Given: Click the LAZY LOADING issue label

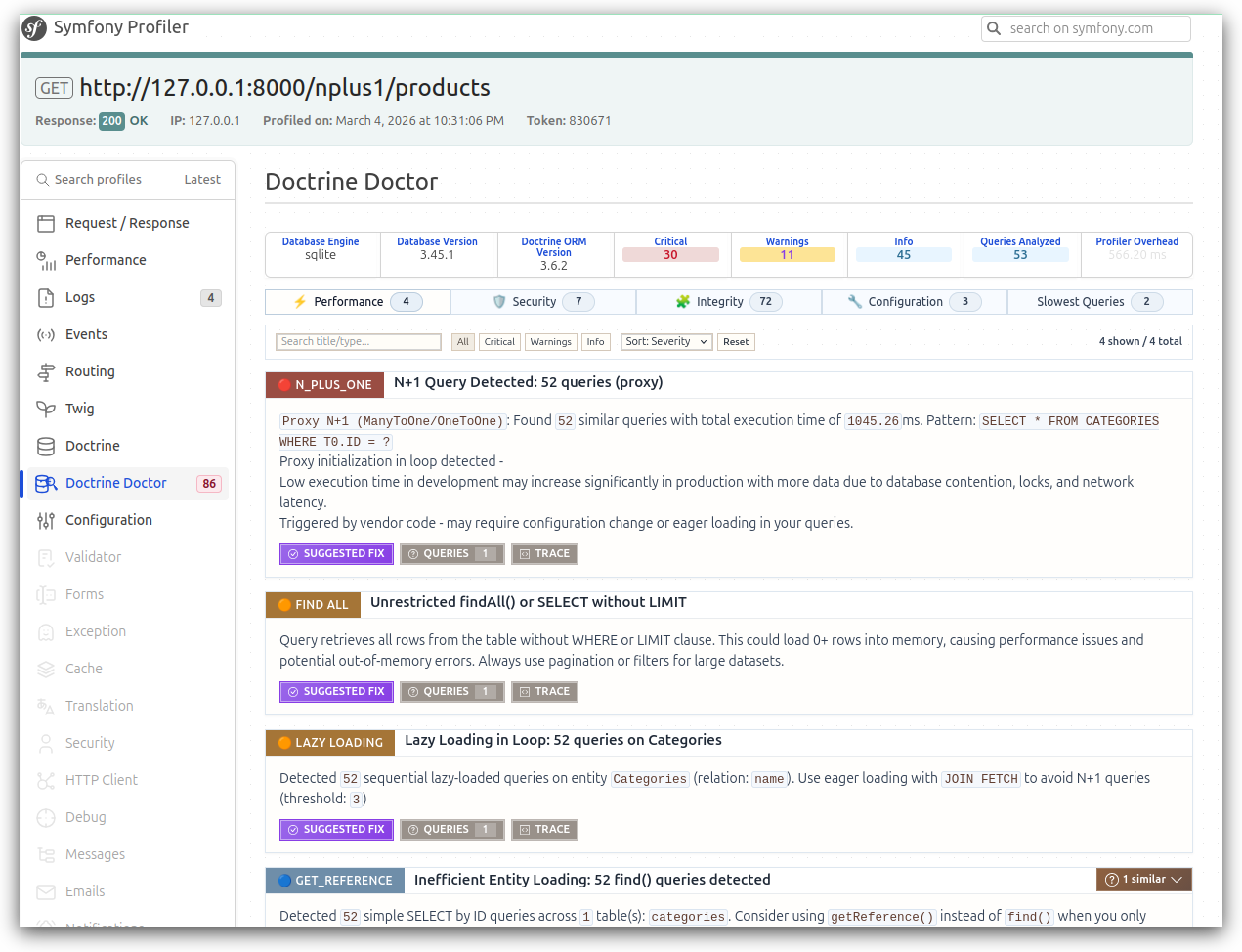Looking at the screenshot, I should 330,743.
